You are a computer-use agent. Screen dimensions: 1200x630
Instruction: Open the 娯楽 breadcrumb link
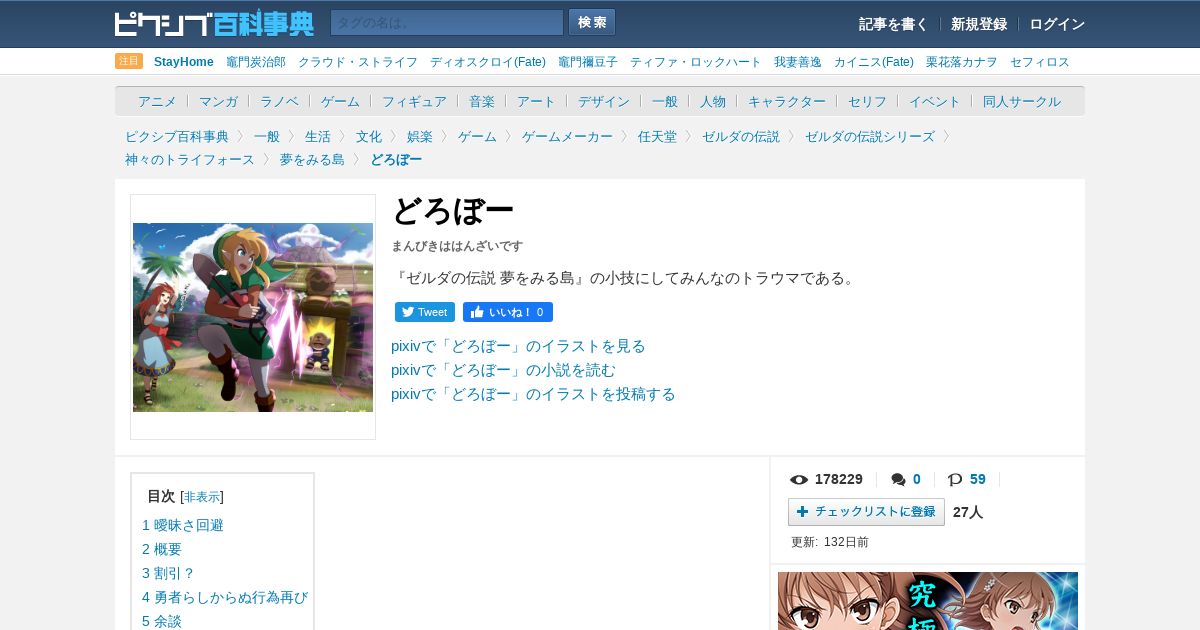click(420, 136)
